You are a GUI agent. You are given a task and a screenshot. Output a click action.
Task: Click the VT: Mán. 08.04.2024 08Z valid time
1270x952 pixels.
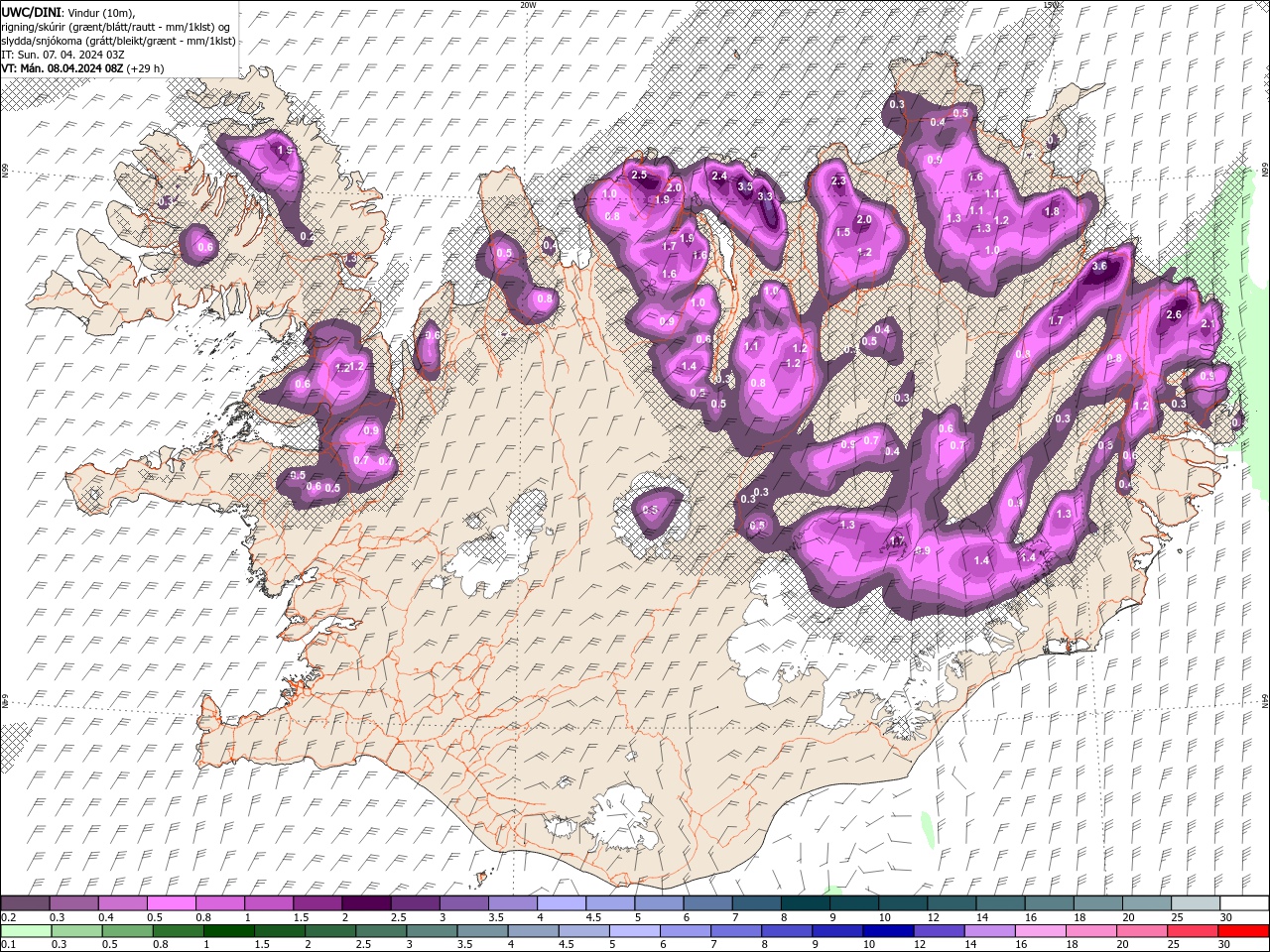click(63, 68)
